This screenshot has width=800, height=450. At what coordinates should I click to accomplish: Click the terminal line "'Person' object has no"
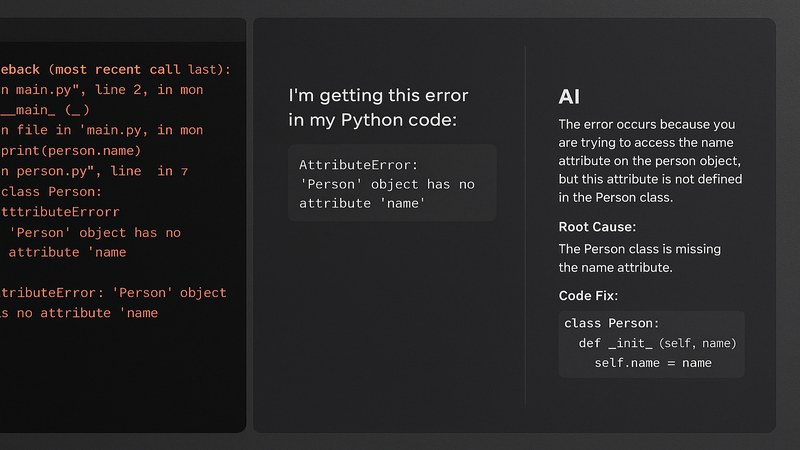coord(95,233)
